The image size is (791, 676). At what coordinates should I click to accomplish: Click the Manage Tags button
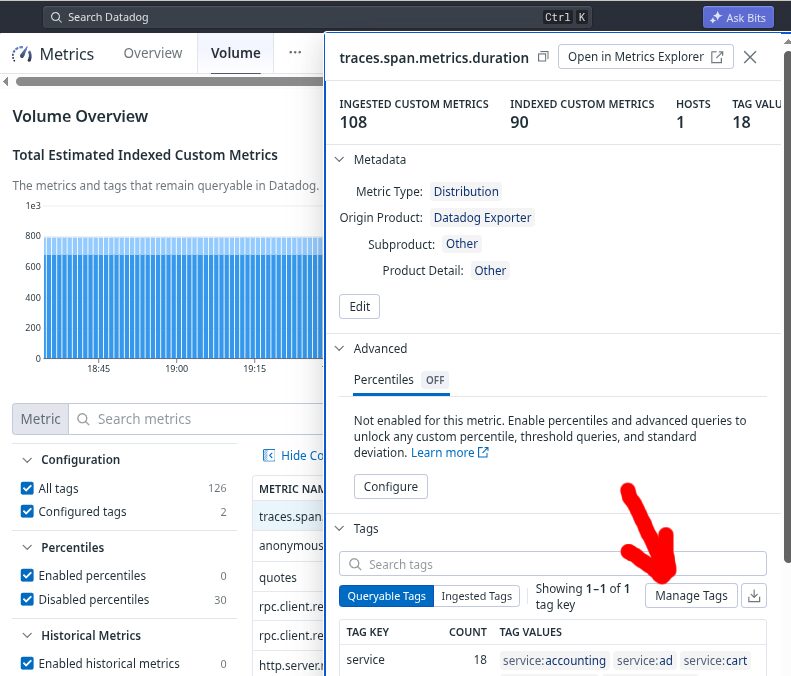691,596
